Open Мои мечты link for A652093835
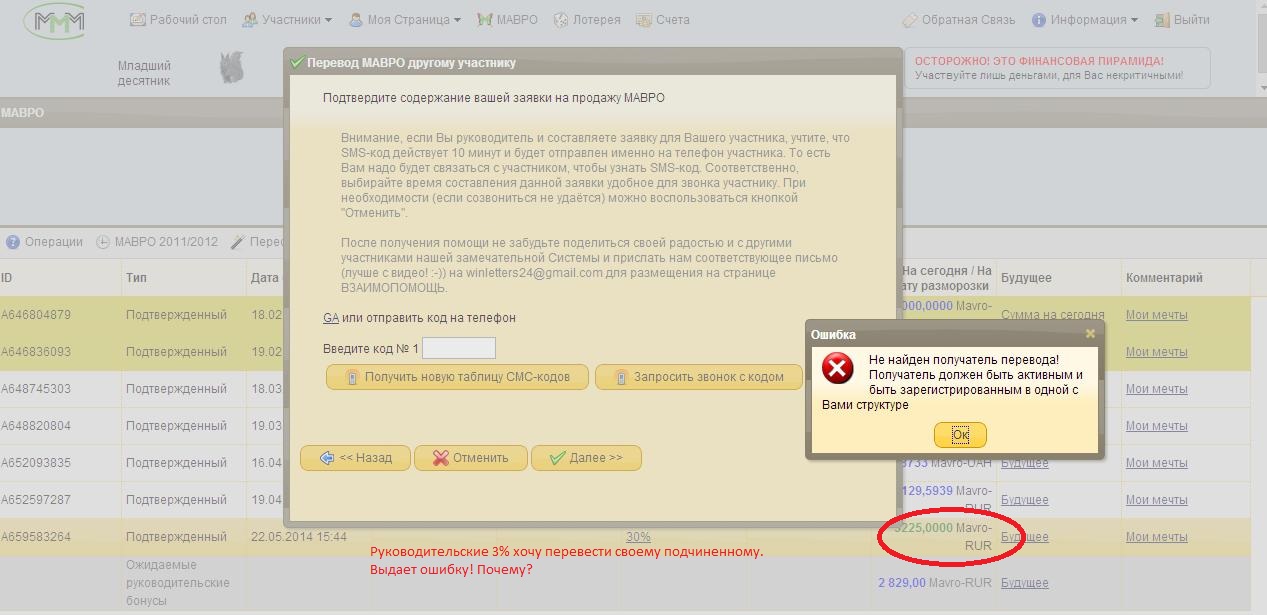This screenshot has width=1267, height=615. [1157, 463]
